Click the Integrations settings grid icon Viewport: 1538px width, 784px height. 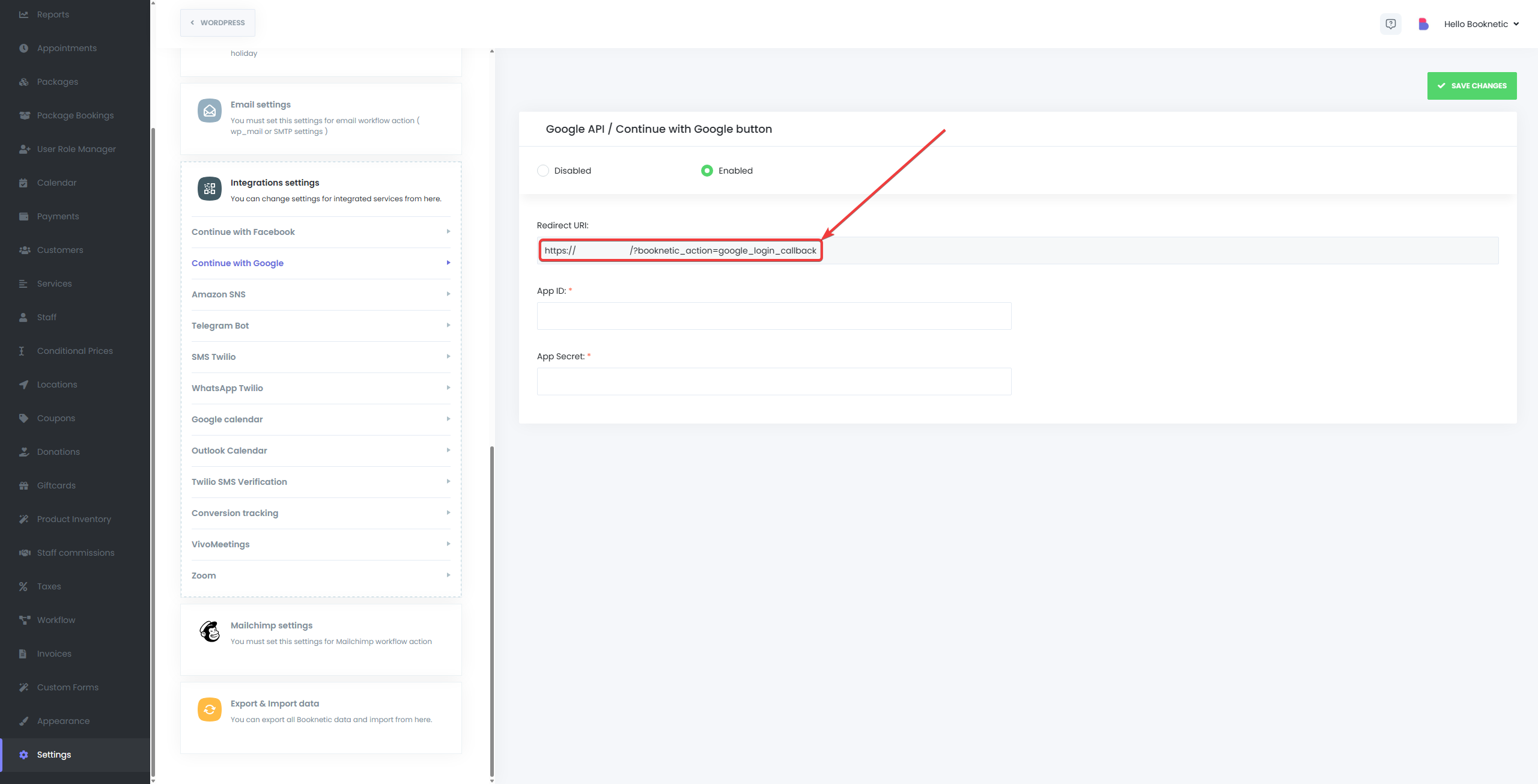click(210, 189)
